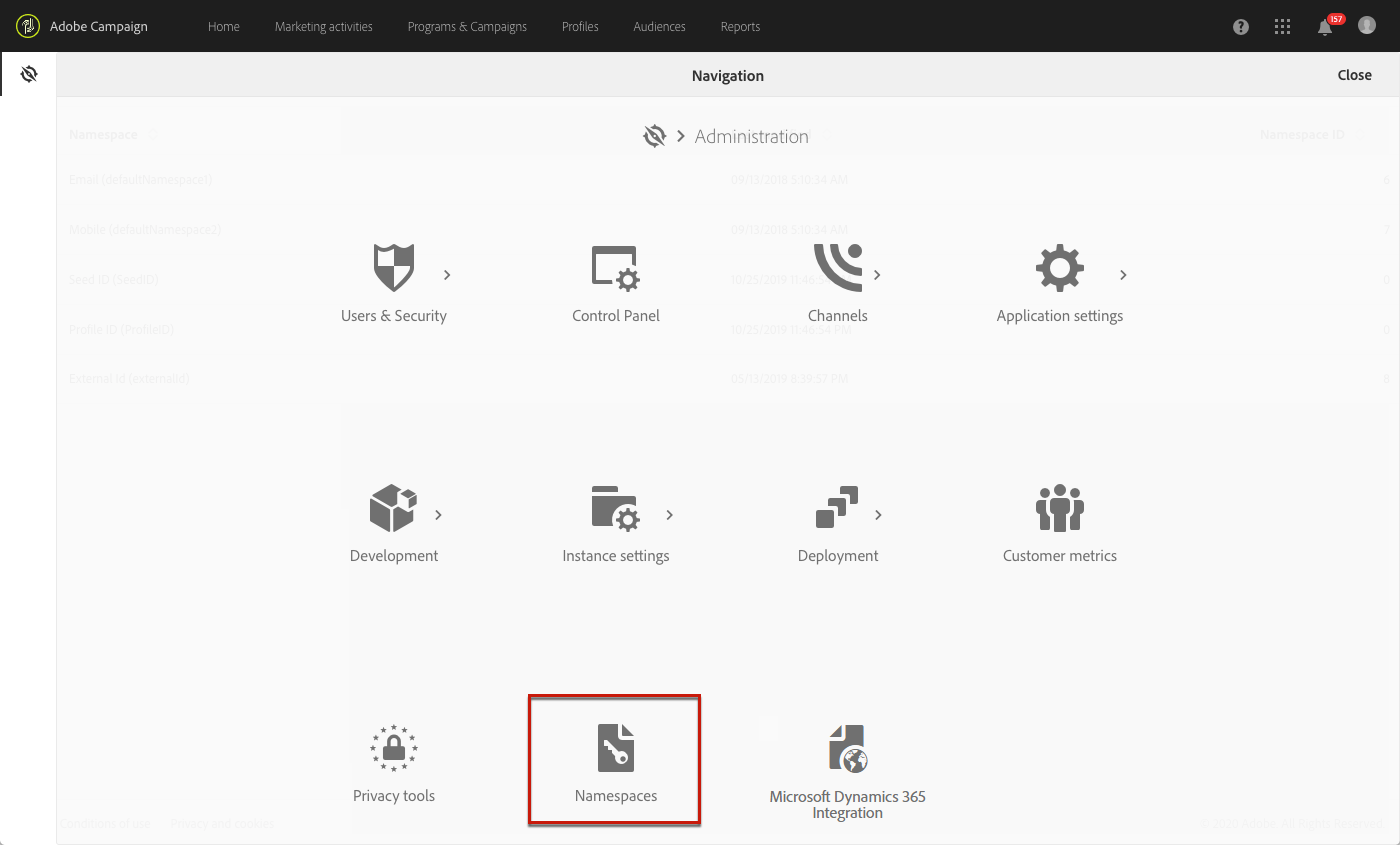
Task: Click the Channels label
Action: 838,316
